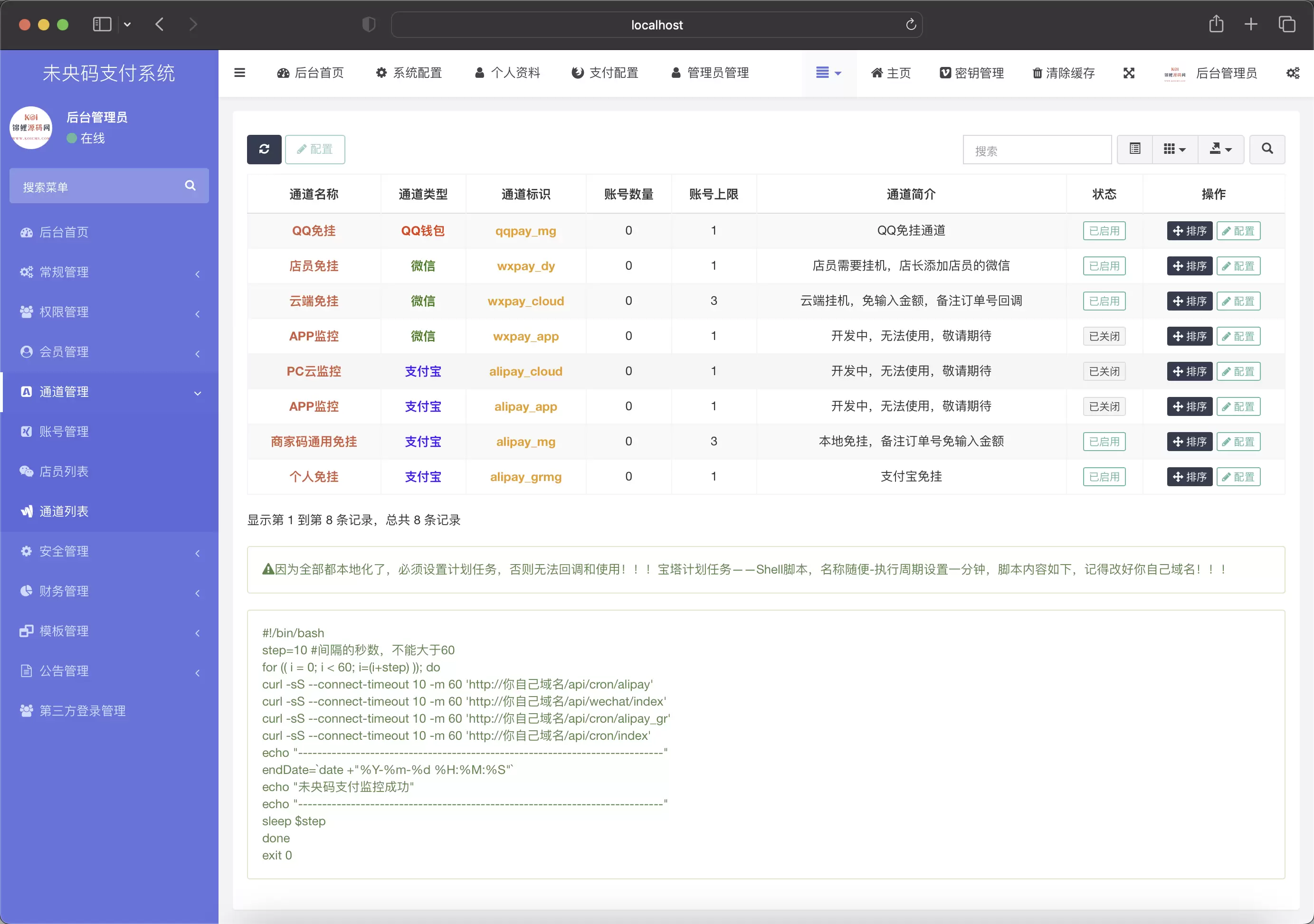Click the 配置 button beside refresh
The width and height of the screenshot is (1314, 924).
click(315, 149)
